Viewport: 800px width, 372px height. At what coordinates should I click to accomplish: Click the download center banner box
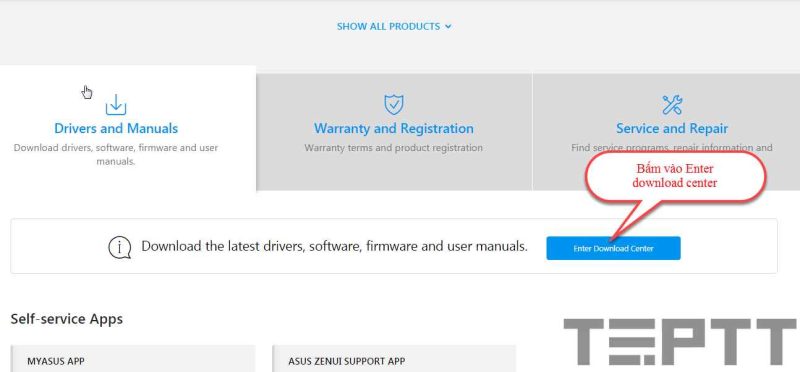click(394, 246)
